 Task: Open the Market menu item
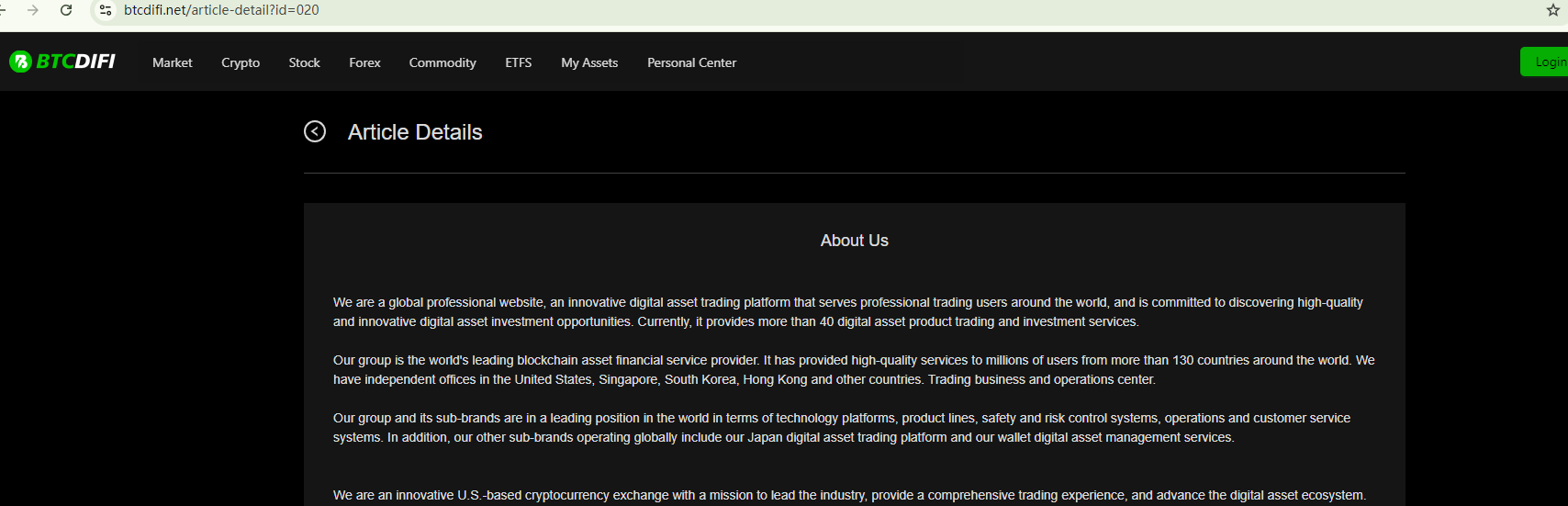173,62
